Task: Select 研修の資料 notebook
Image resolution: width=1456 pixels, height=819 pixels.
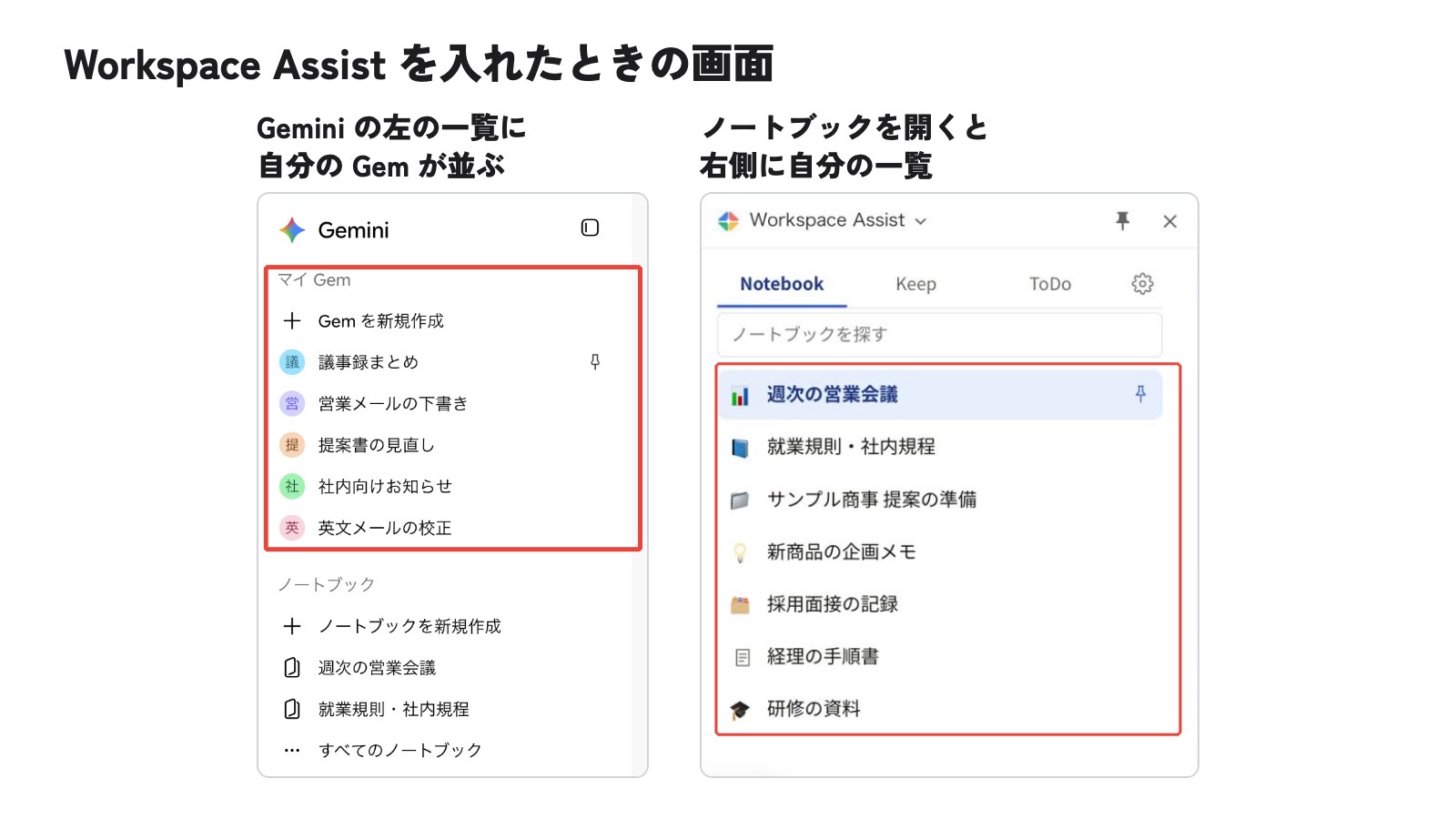Action: 814,708
